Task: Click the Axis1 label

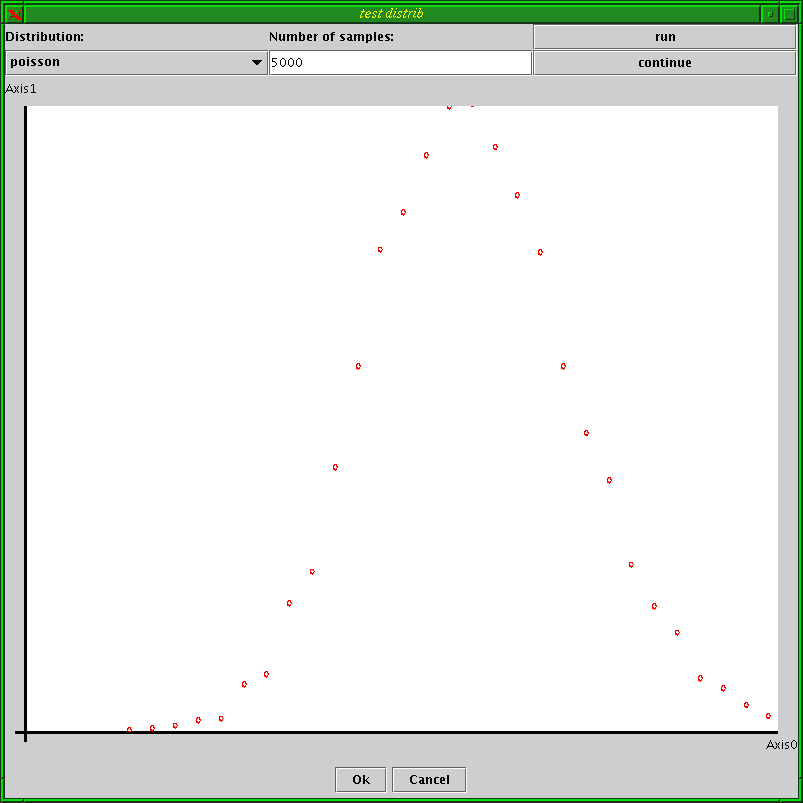Action: 21,89
